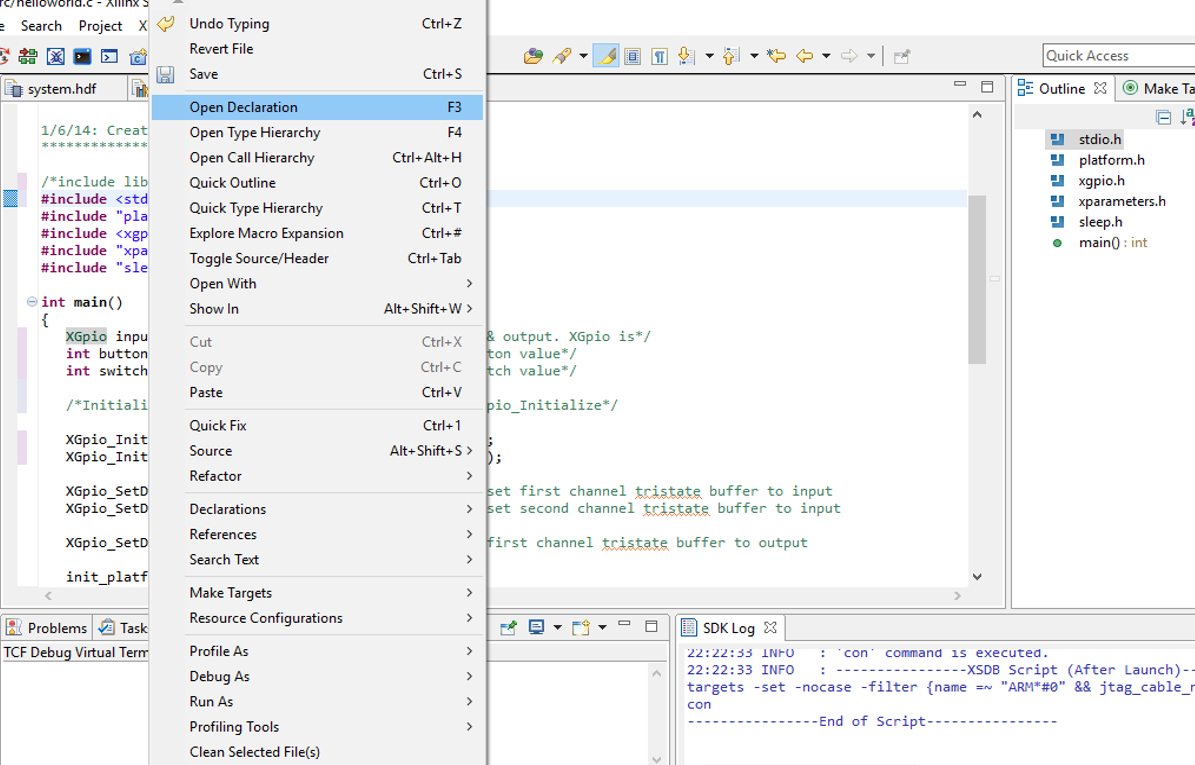
Task: Click the Previous Annotation arrow icon
Action: point(731,56)
